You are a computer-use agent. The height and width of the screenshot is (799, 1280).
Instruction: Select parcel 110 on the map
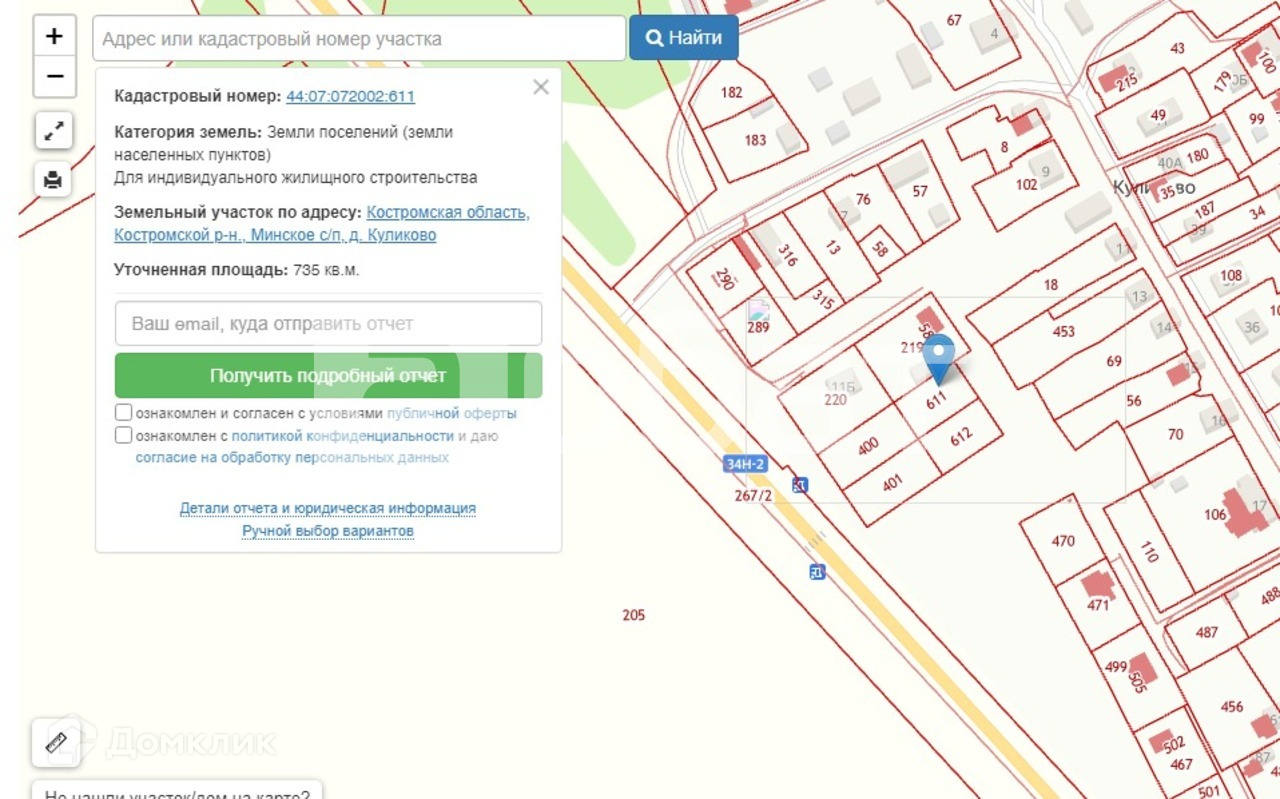coord(1149,551)
